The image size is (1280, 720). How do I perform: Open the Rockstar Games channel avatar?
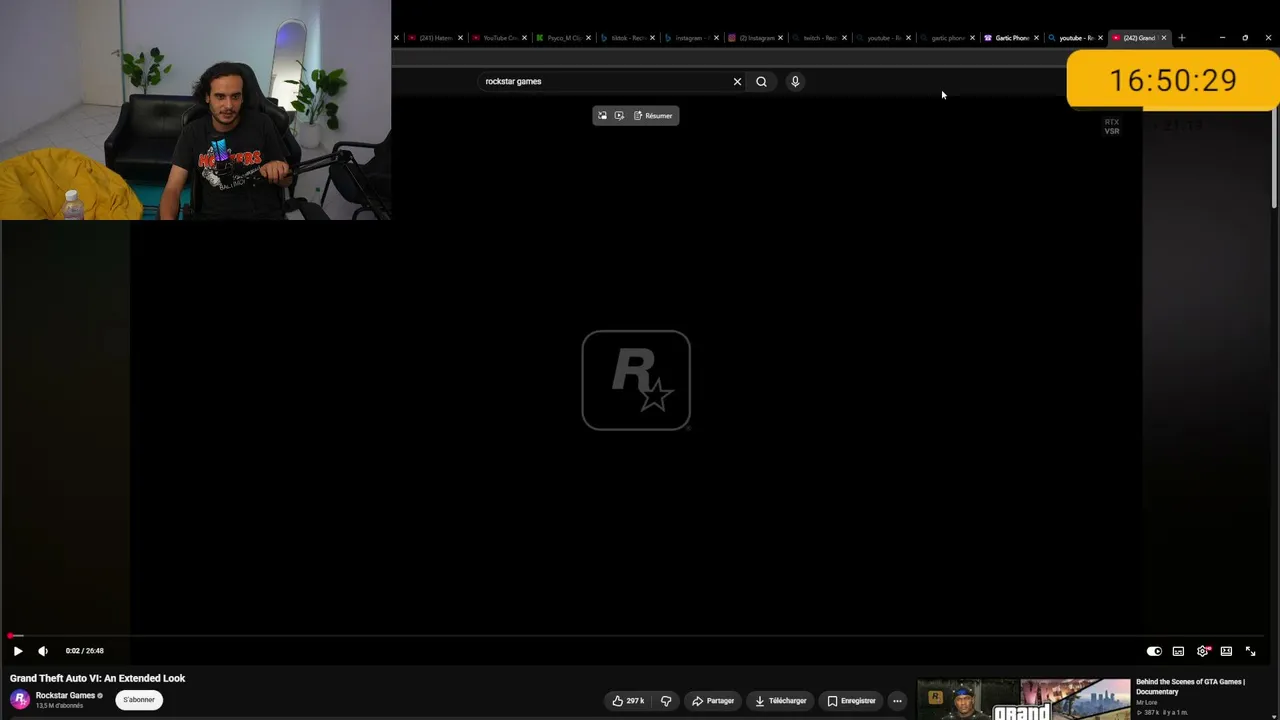coord(20,700)
